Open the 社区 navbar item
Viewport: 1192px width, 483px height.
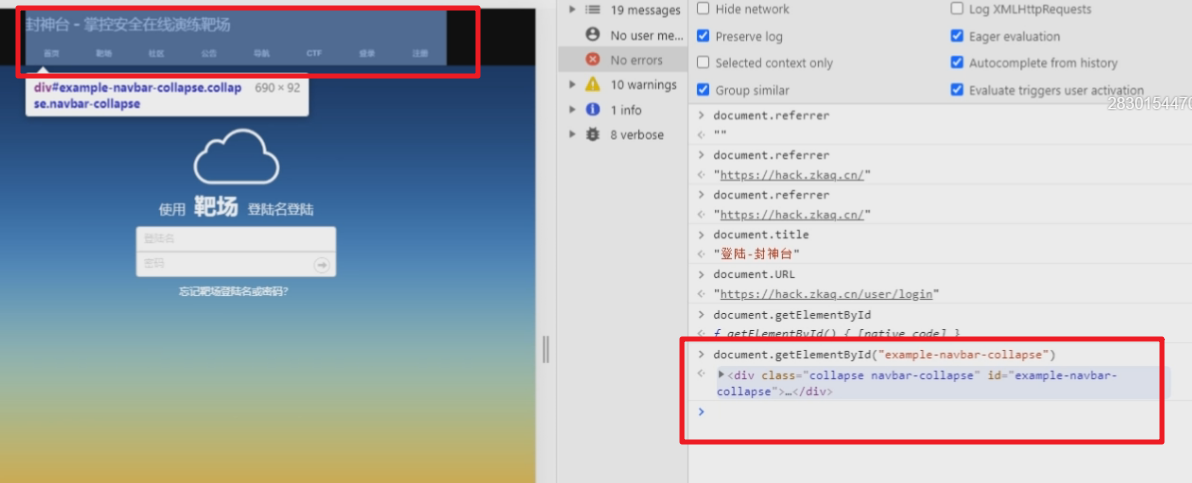coord(156,53)
